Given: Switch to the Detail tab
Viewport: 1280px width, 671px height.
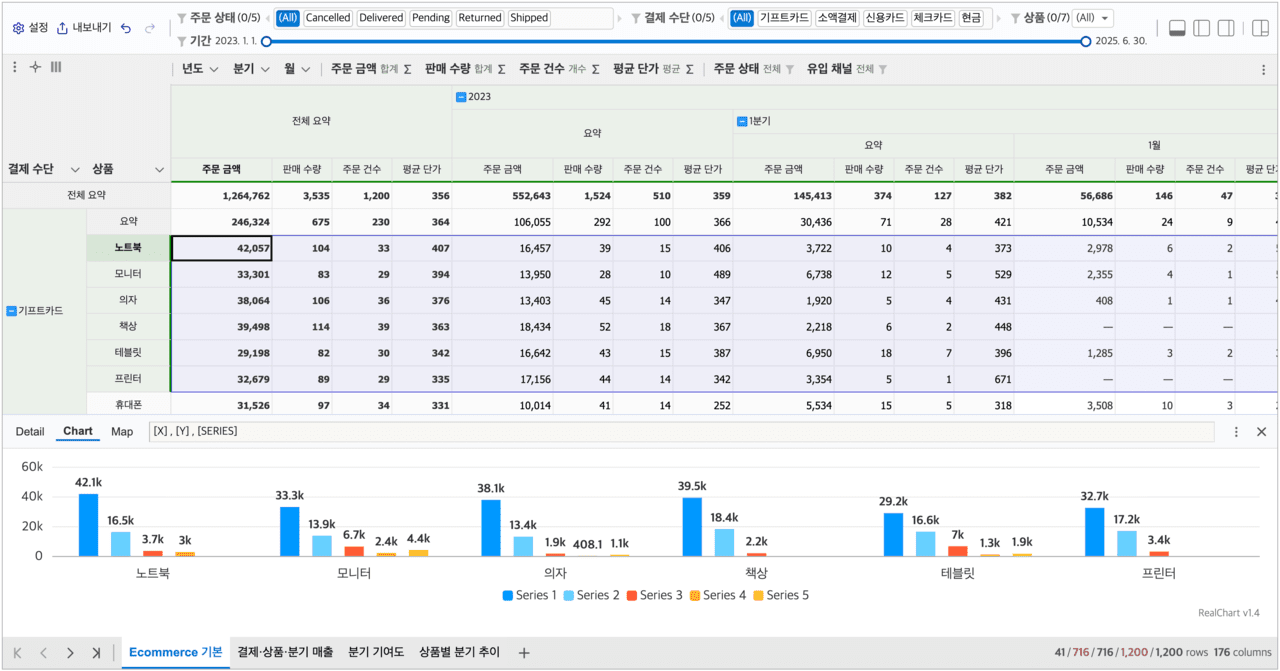Looking at the screenshot, I should pos(30,431).
